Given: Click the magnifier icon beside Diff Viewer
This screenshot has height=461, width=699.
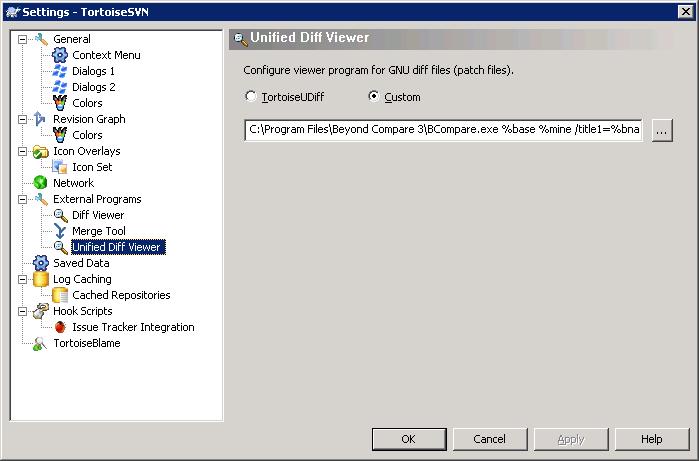Looking at the screenshot, I should [x=61, y=215].
